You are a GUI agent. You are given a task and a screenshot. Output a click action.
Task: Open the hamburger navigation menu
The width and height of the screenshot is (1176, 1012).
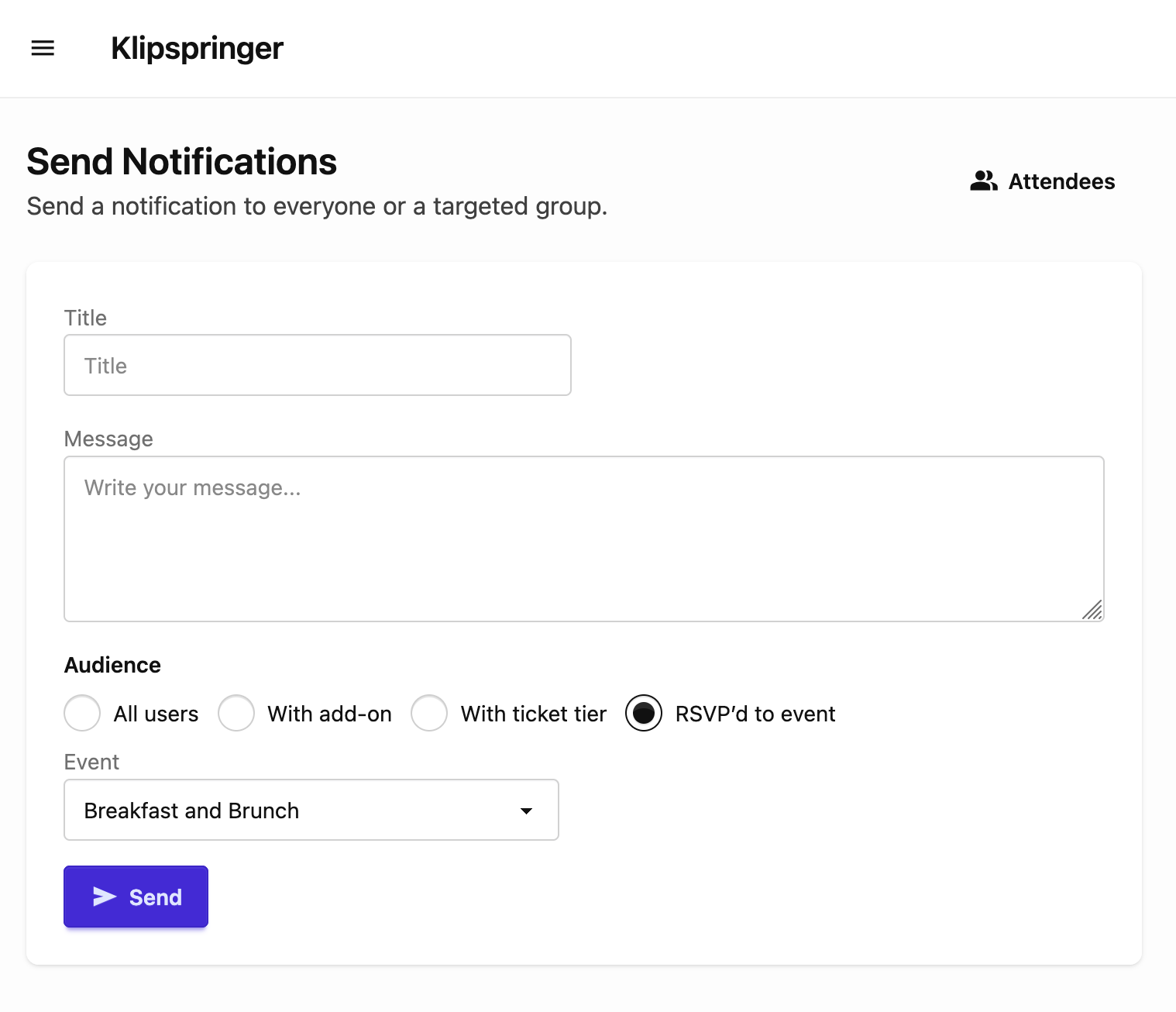click(43, 48)
